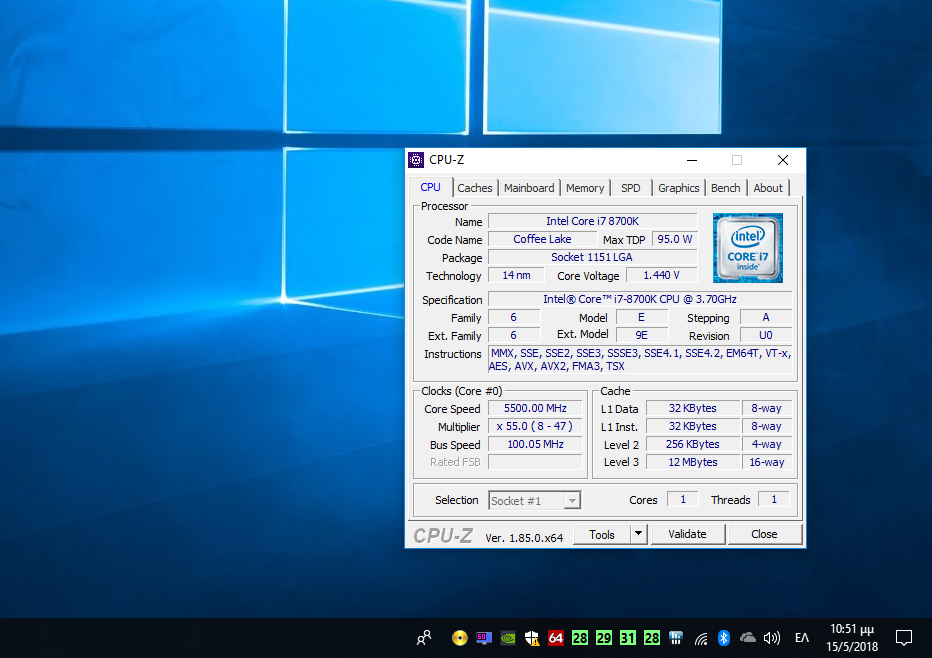Click the CPU-Z app icon in title bar

416,160
